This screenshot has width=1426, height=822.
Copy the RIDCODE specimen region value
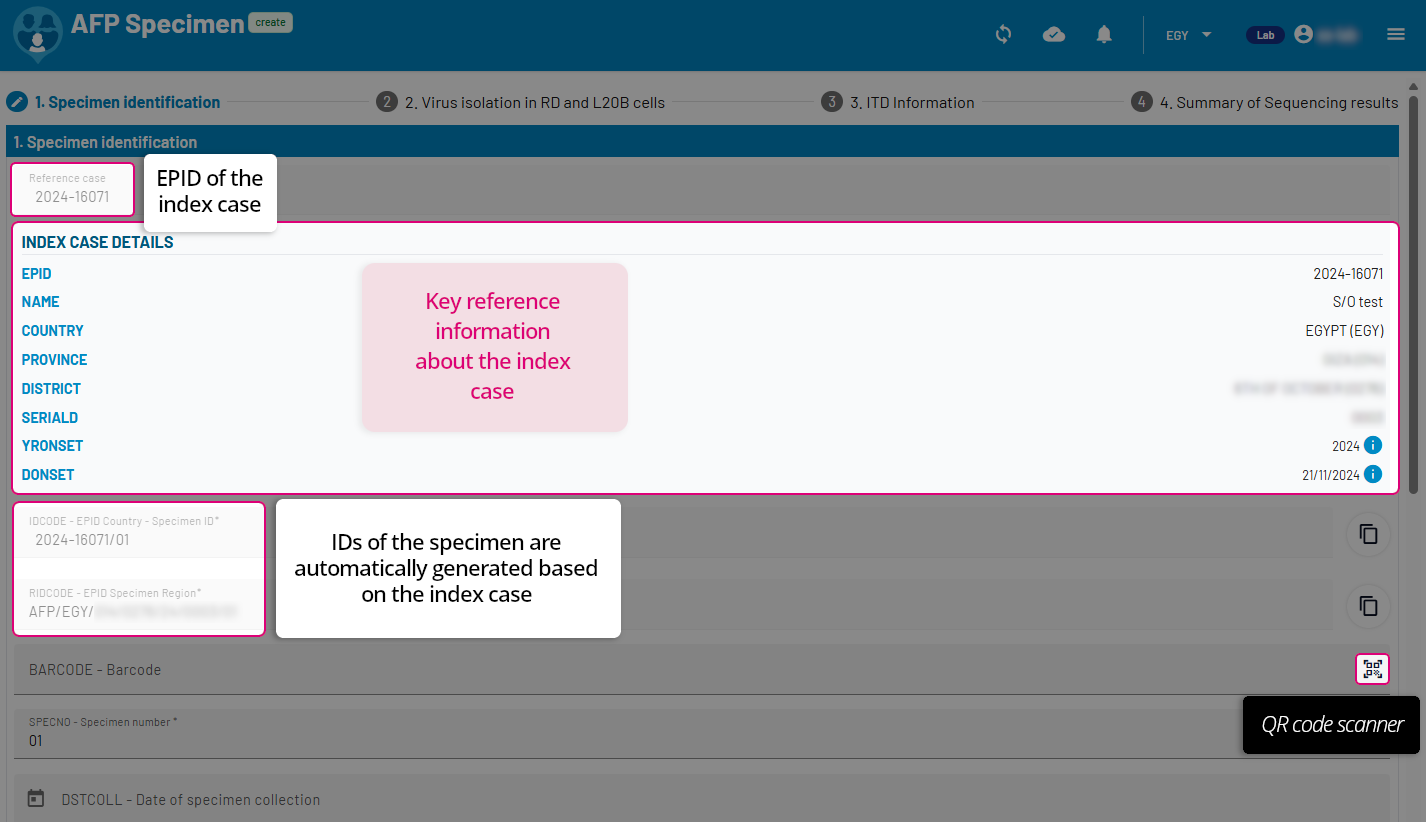coord(1367,606)
